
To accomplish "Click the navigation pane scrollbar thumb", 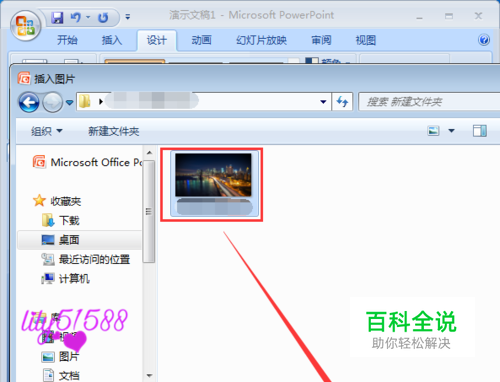I will coord(149,212).
